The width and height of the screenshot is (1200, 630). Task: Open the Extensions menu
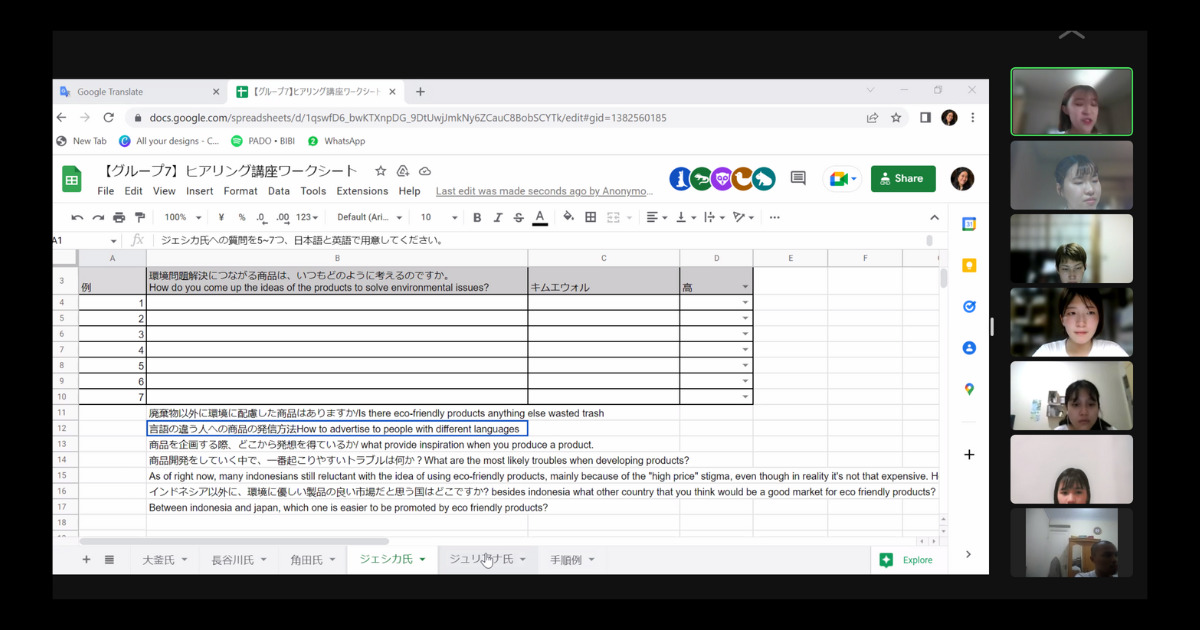pos(362,191)
